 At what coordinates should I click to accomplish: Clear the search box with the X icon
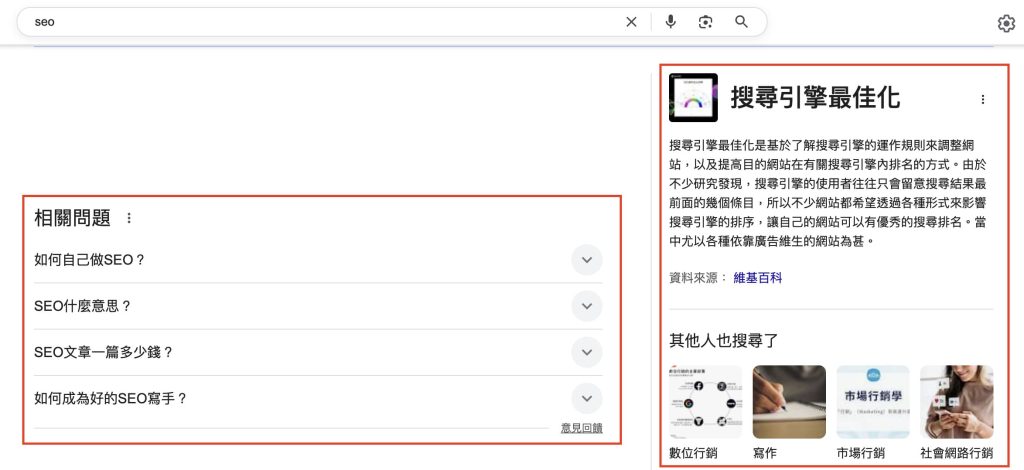coord(631,22)
